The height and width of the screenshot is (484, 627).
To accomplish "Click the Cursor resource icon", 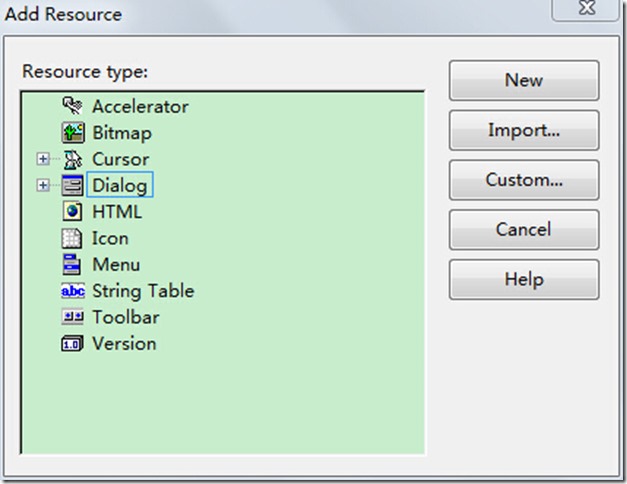I will point(72,159).
